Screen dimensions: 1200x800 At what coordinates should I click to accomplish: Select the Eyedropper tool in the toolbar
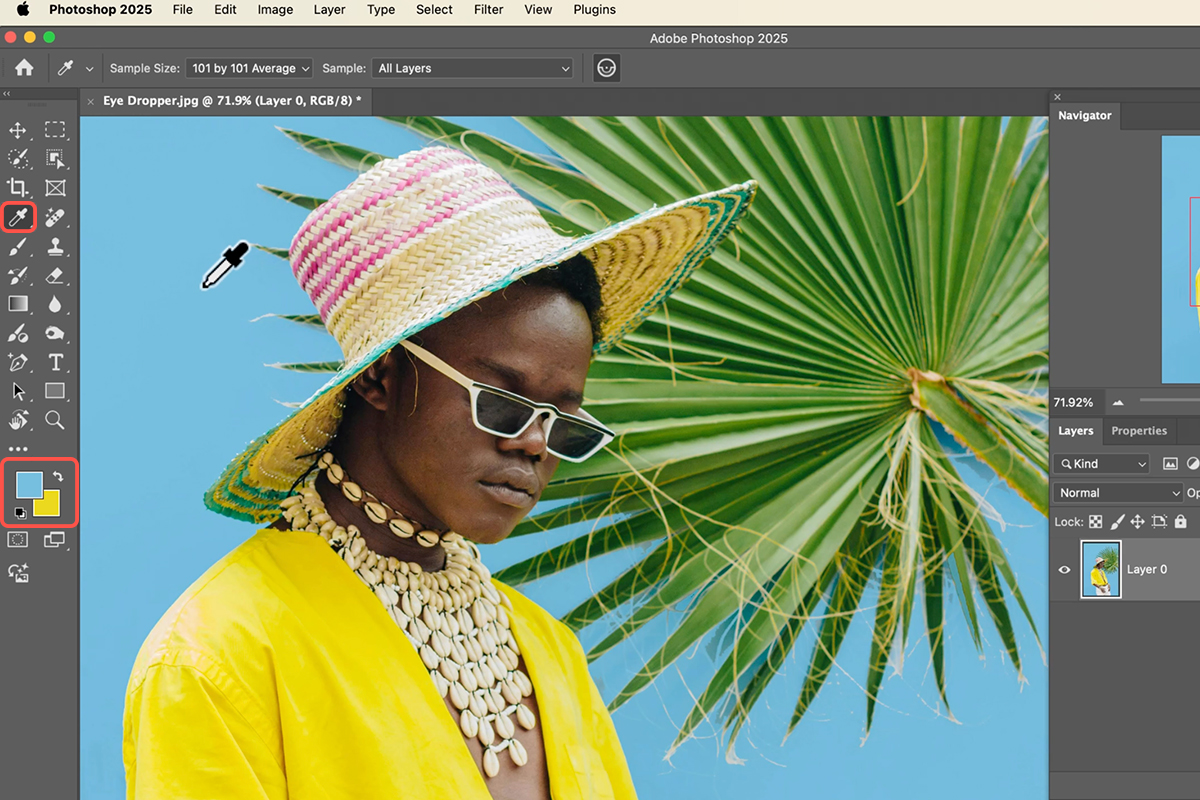click(x=18, y=217)
